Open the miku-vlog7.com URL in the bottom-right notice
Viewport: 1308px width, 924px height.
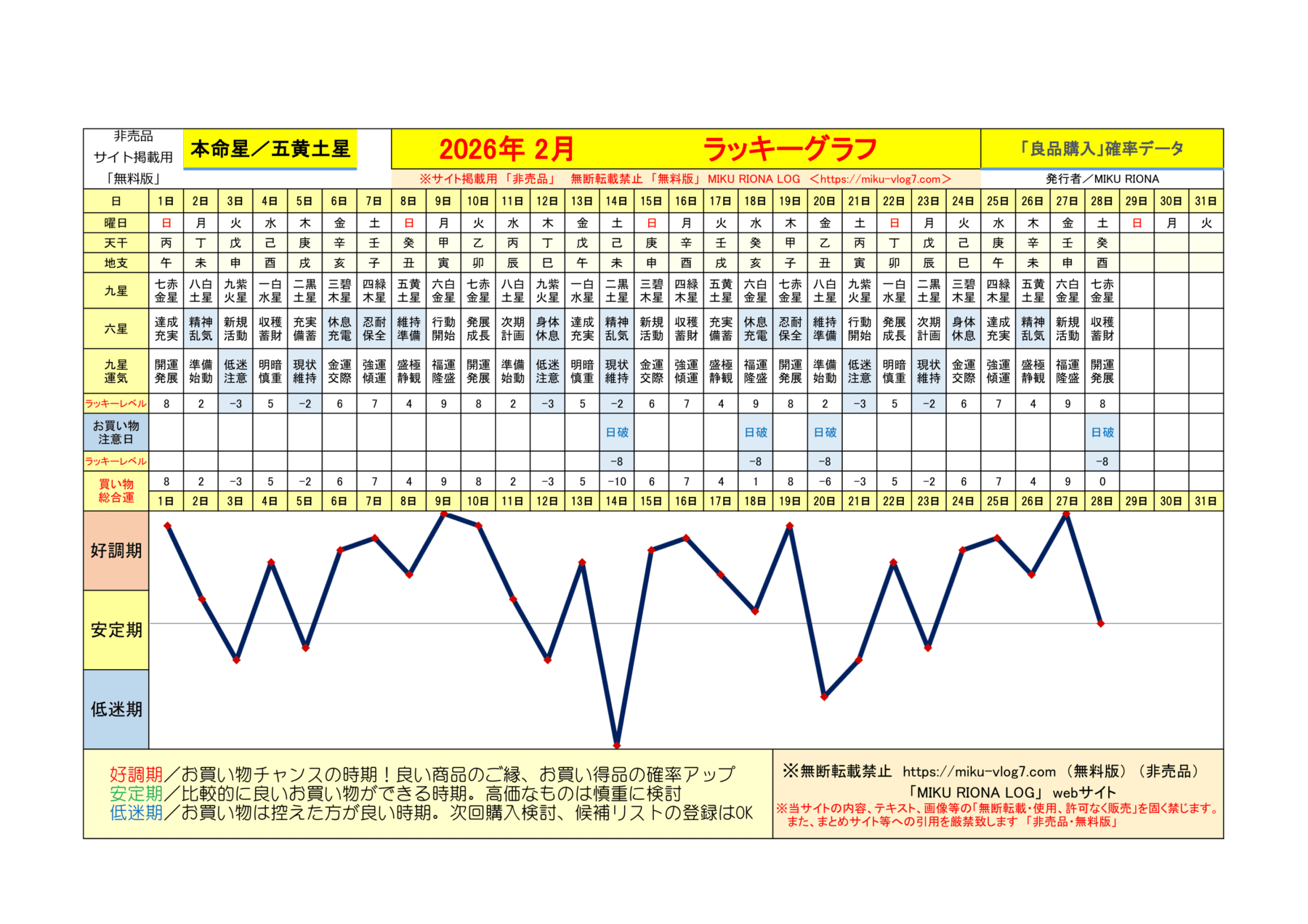(x=979, y=771)
